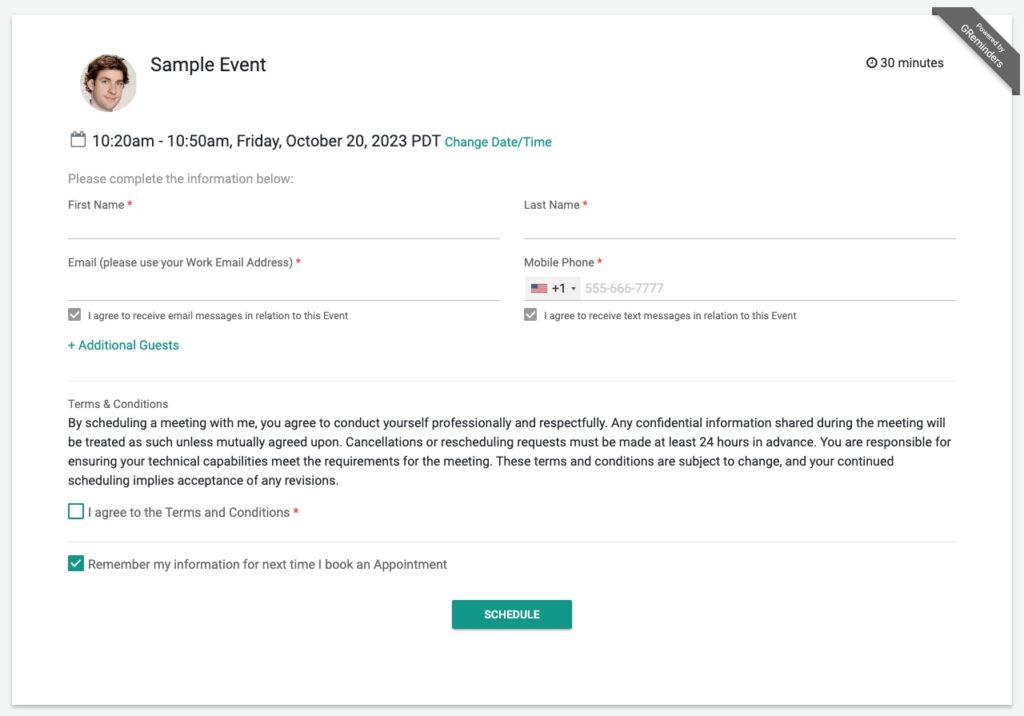Click into the work Email address field
The image size is (1024, 716).
click(x=283, y=288)
